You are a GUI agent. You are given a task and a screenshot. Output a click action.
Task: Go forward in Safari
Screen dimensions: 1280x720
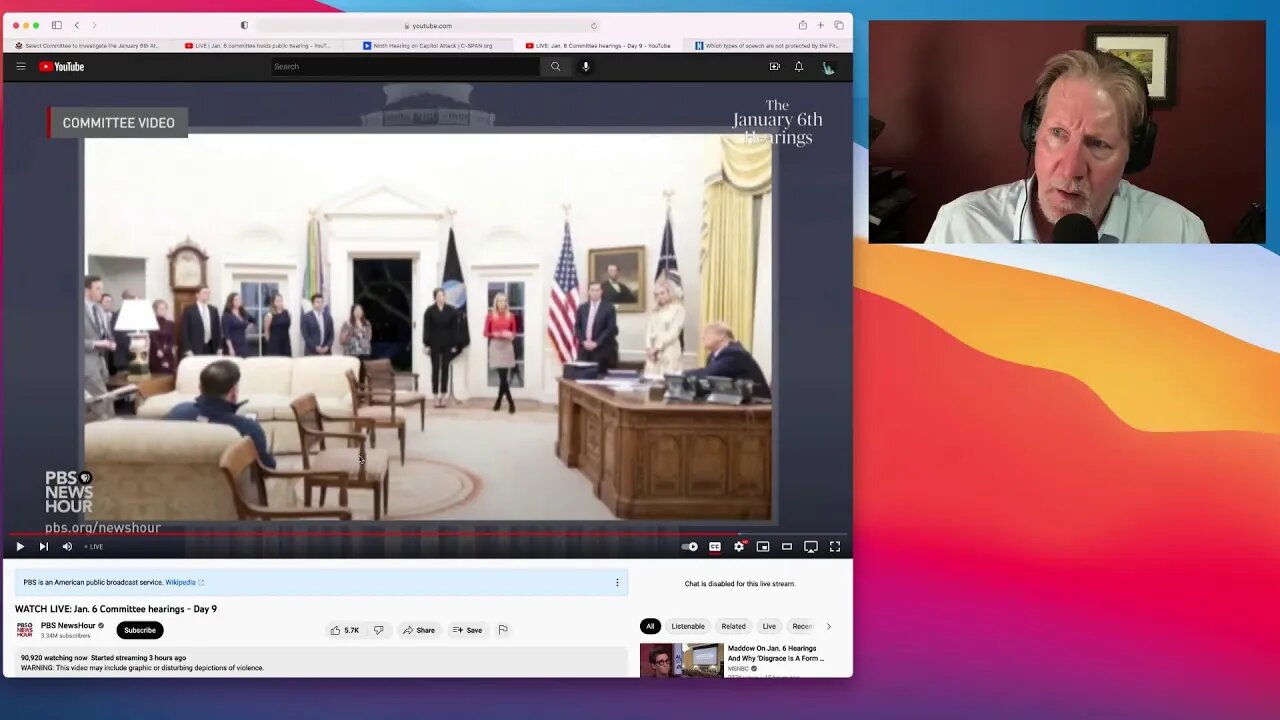tap(94, 25)
